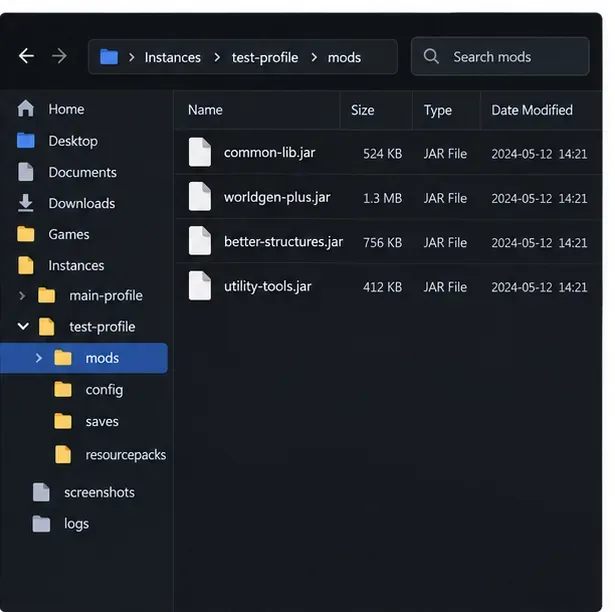Click the 524 KB size cell
The image size is (615, 612).
point(382,154)
